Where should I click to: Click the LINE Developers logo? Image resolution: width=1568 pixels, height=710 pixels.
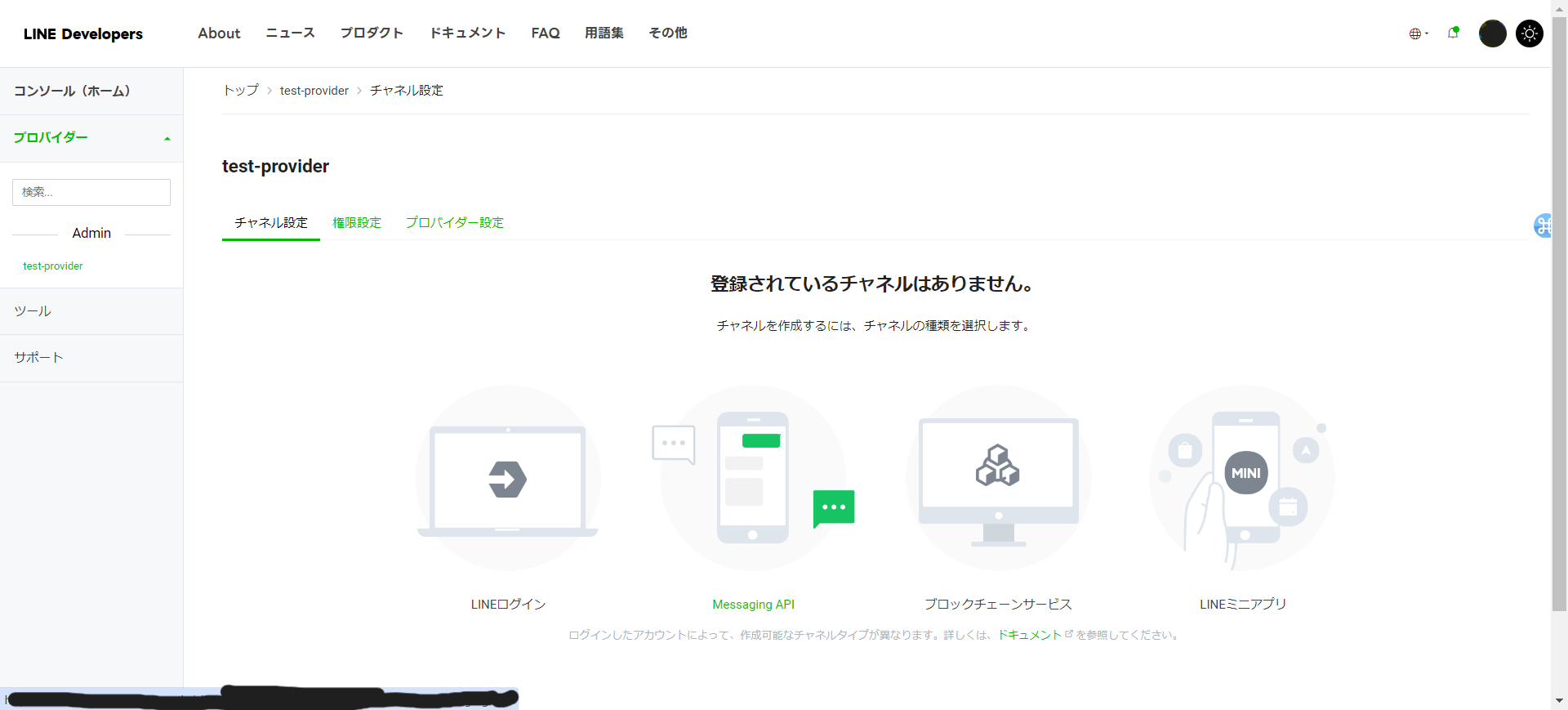coord(83,33)
